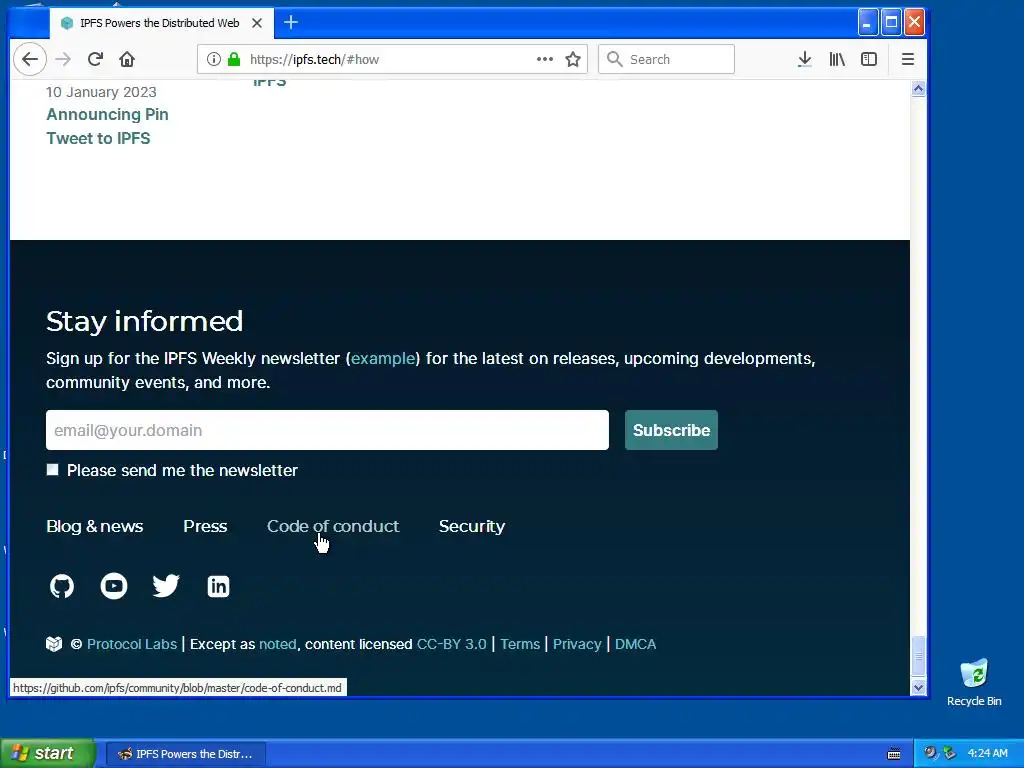Click the scrollbar down arrow
Image resolution: width=1024 pixels, height=768 pixels.
[x=918, y=687]
